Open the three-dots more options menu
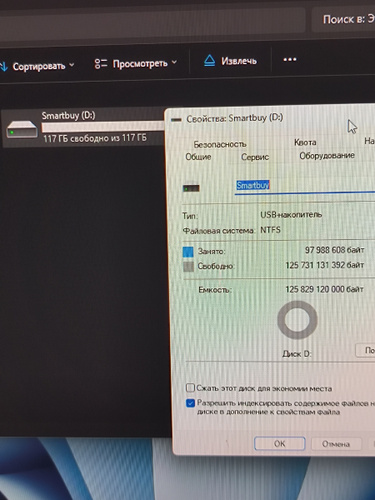 coord(289,60)
